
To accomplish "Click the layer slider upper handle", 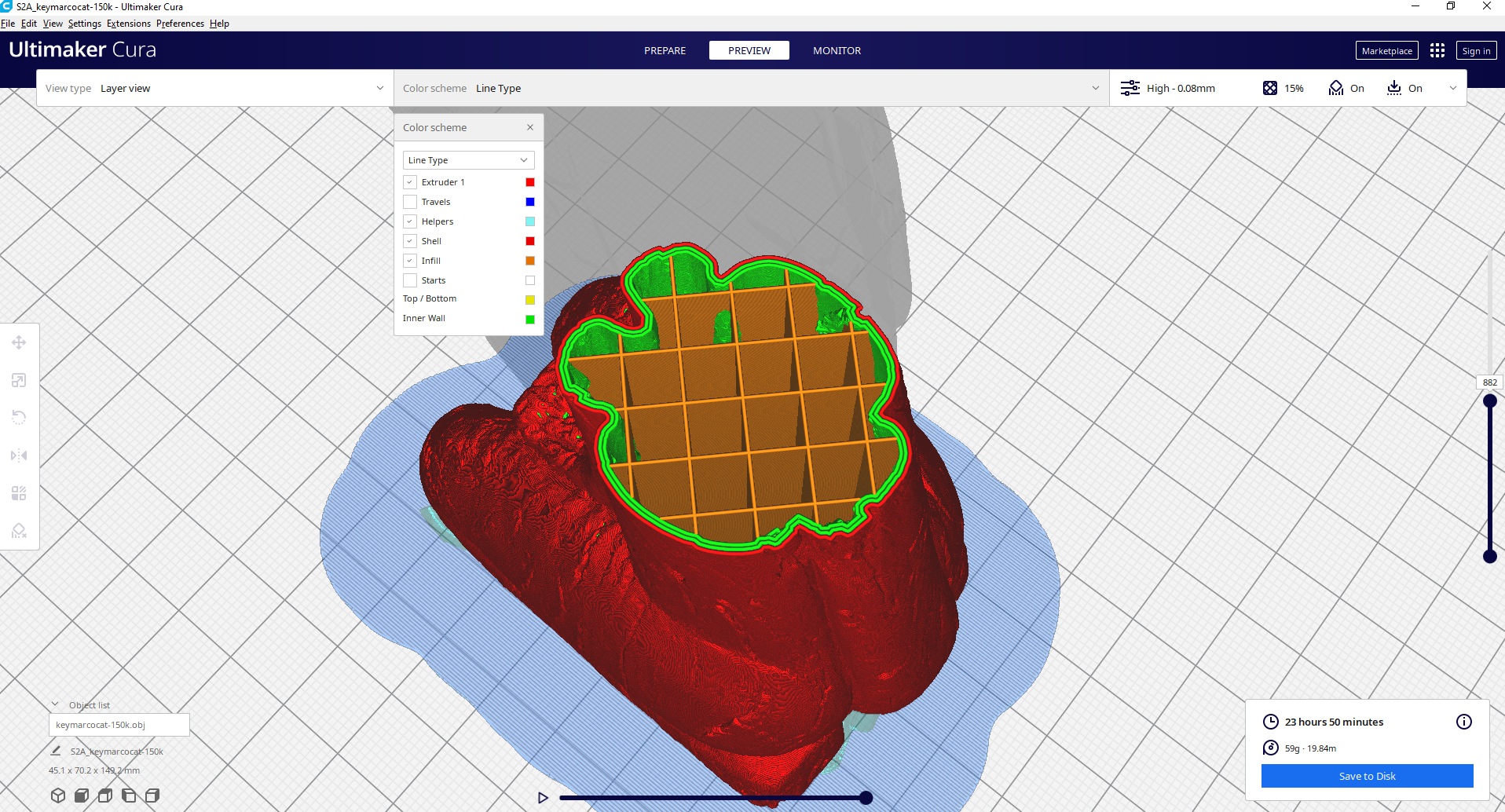I will [x=1489, y=401].
